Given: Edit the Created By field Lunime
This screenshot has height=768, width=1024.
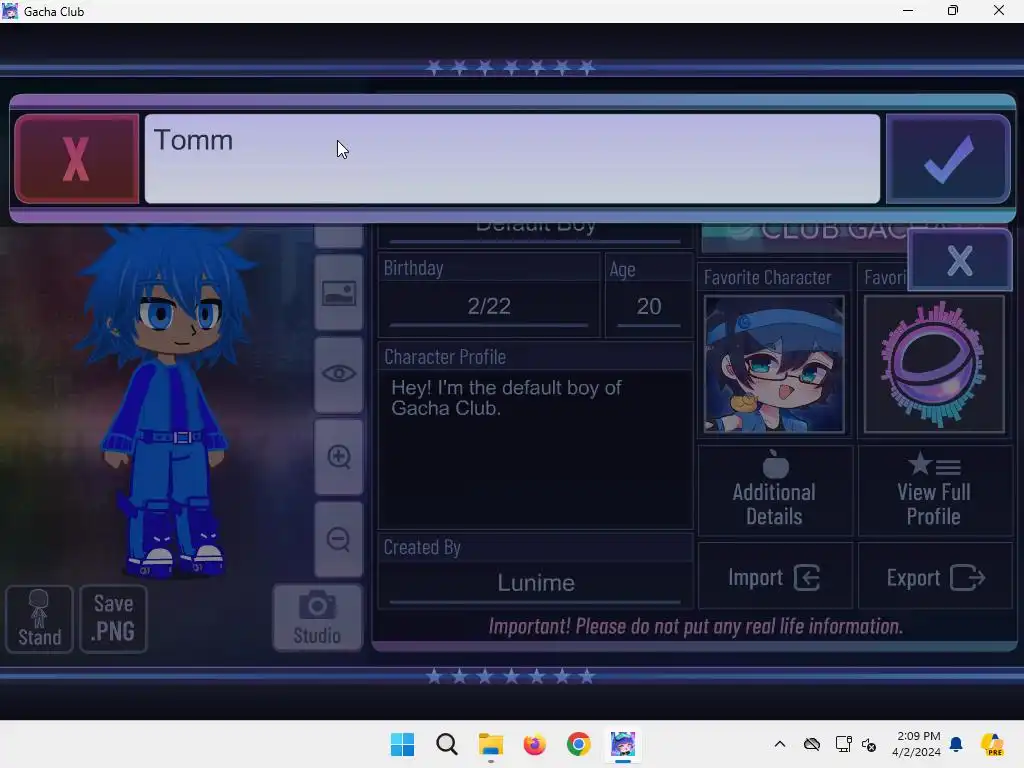Looking at the screenshot, I should 536,583.
